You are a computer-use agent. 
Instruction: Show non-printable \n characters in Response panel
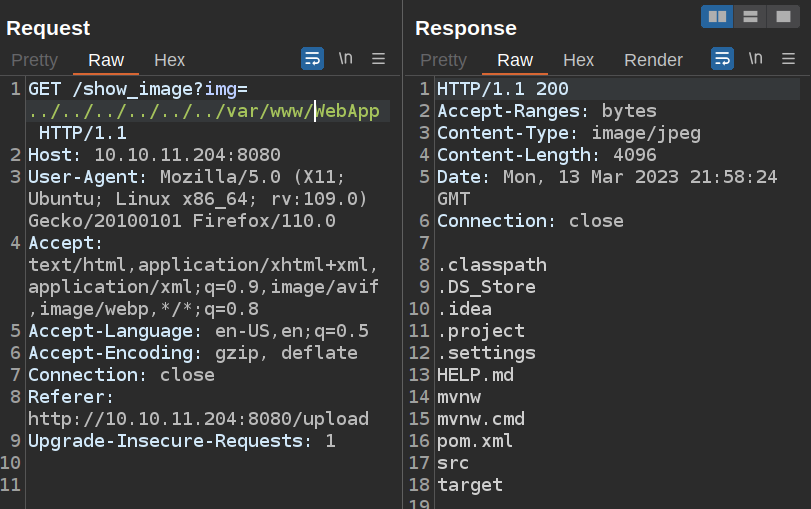(756, 59)
